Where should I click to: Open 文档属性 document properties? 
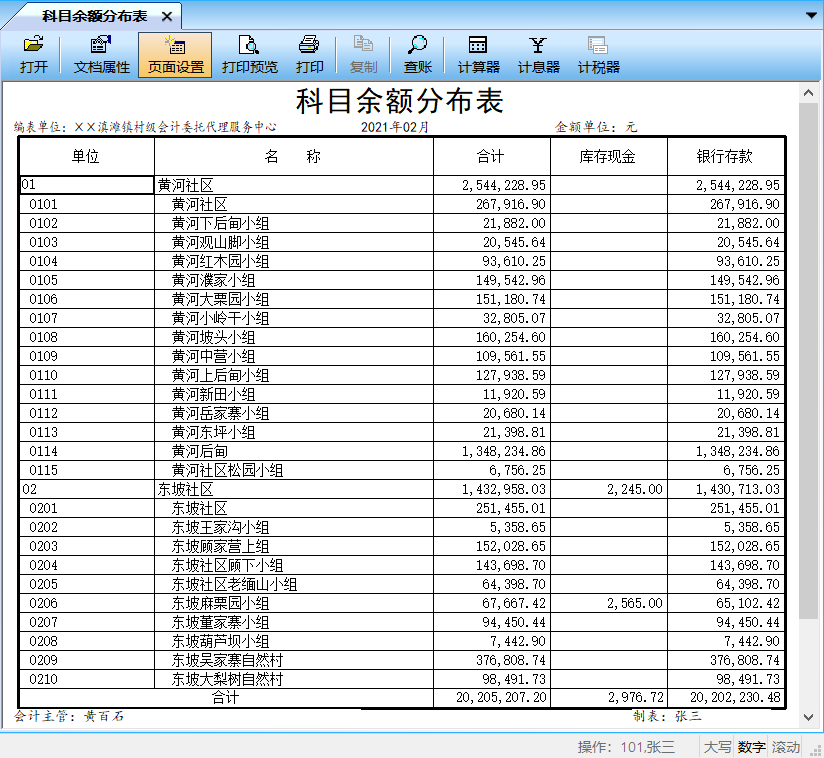[101, 55]
